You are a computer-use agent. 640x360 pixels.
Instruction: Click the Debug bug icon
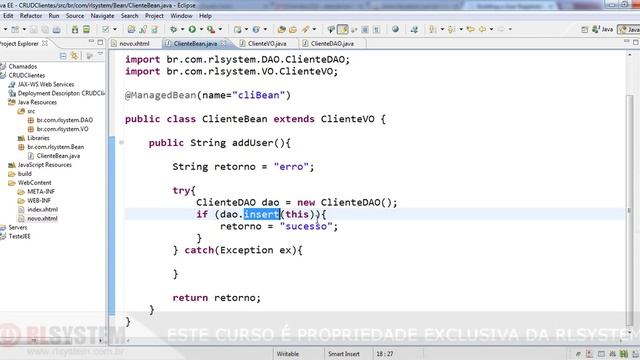pyautogui.click(x=173, y=29)
